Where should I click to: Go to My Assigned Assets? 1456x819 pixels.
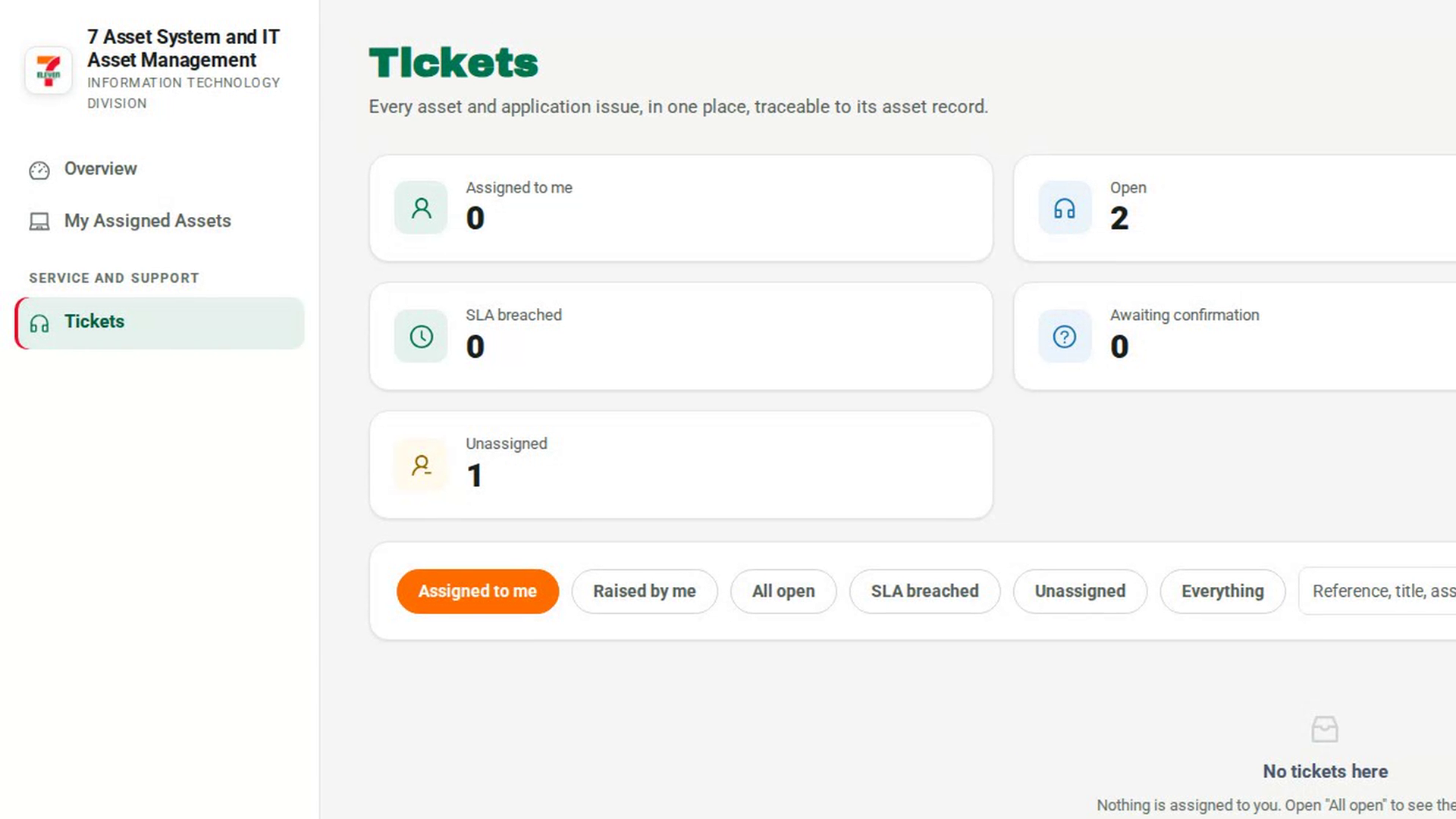coord(147,221)
